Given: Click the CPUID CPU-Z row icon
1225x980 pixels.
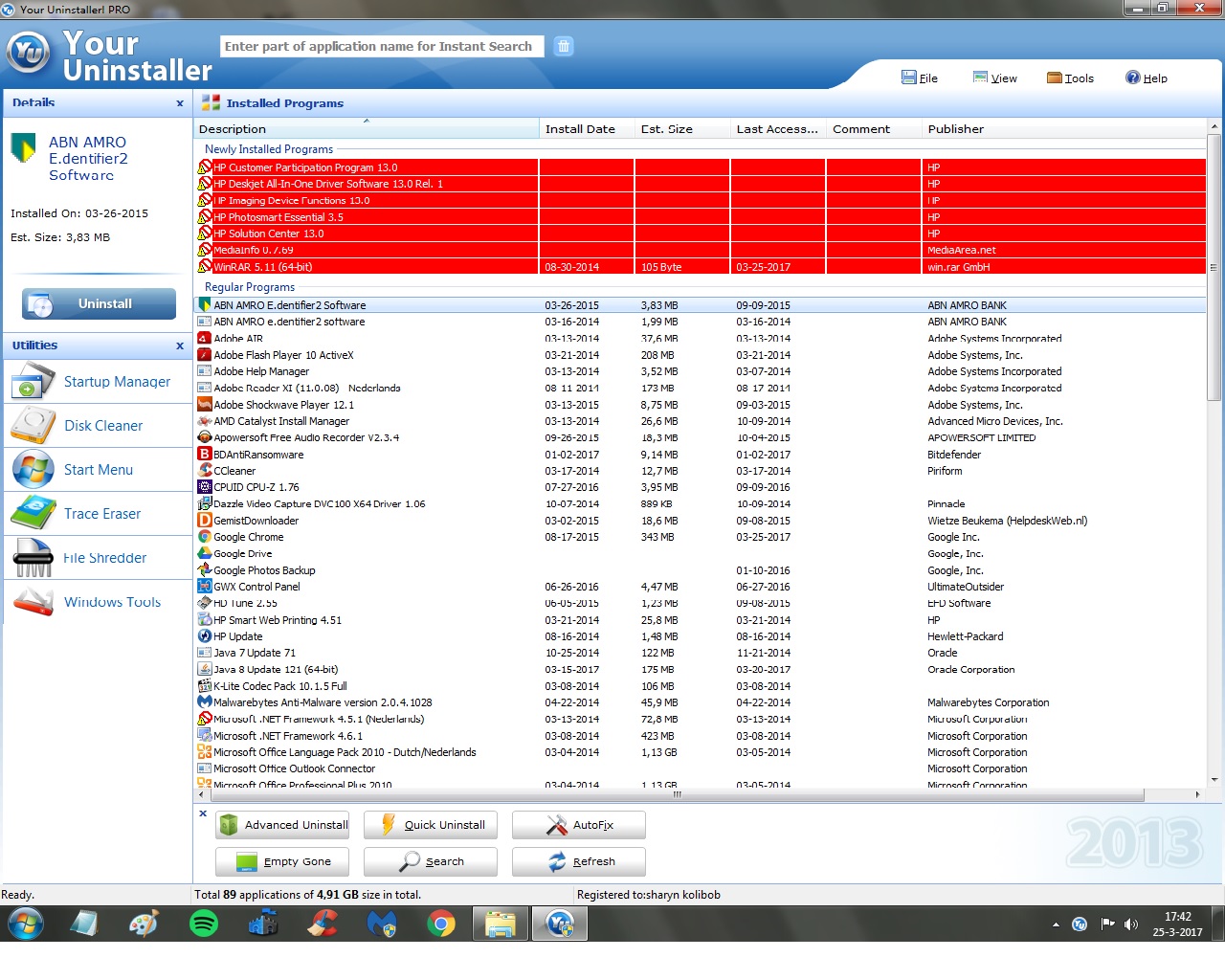Looking at the screenshot, I should click(x=205, y=487).
